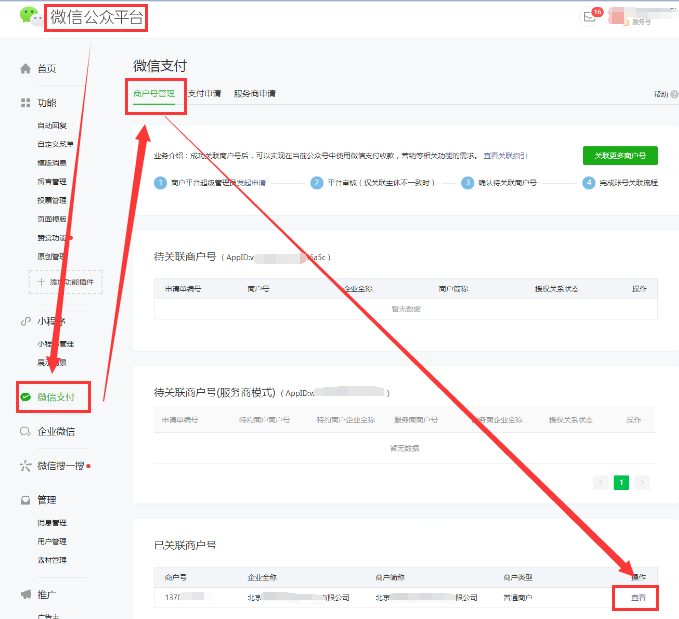This screenshot has height=619, width=679.
Task: Click the chat bubble icon beside 企业微信
Action: (x=26, y=431)
